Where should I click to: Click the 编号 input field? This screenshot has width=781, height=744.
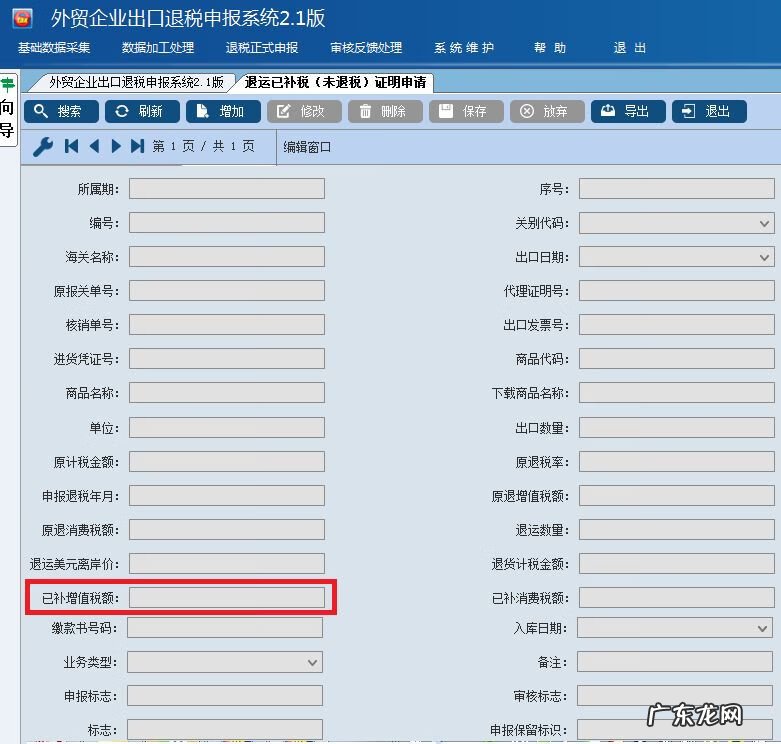click(x=227, y=223)
